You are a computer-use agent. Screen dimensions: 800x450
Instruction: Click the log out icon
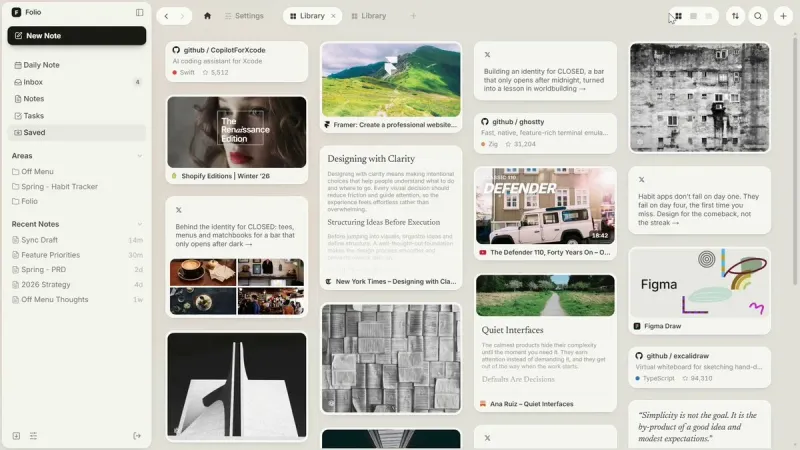coord(137,436)
